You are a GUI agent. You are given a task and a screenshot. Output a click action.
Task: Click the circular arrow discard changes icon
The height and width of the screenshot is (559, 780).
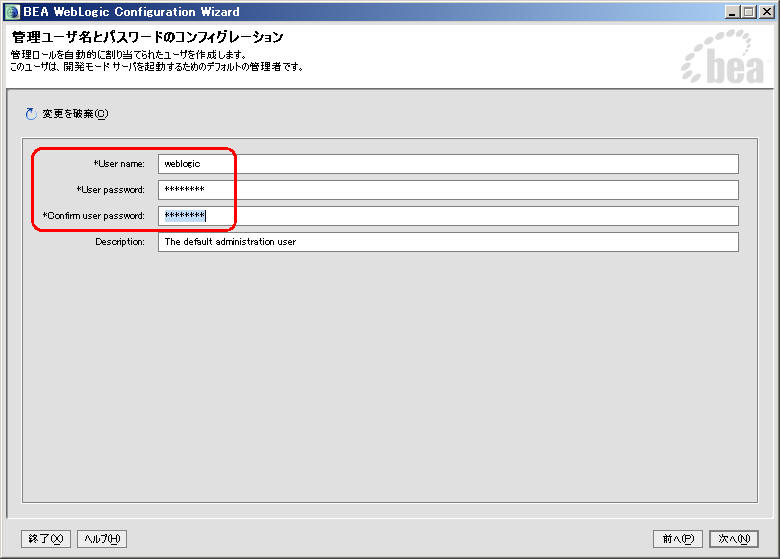click(x=30, y=114)
